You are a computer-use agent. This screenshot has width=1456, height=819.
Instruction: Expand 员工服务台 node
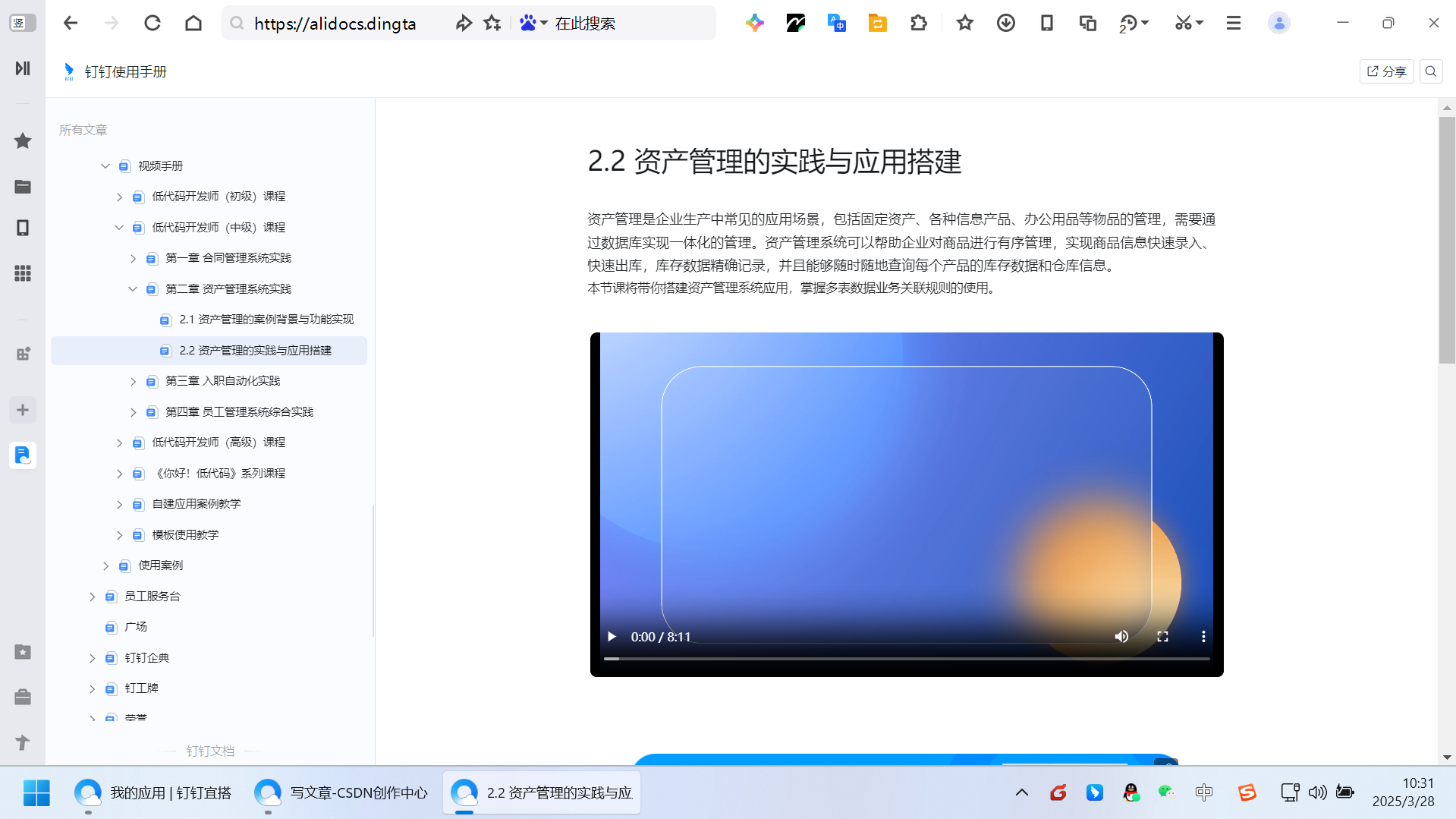click(92, 597)
